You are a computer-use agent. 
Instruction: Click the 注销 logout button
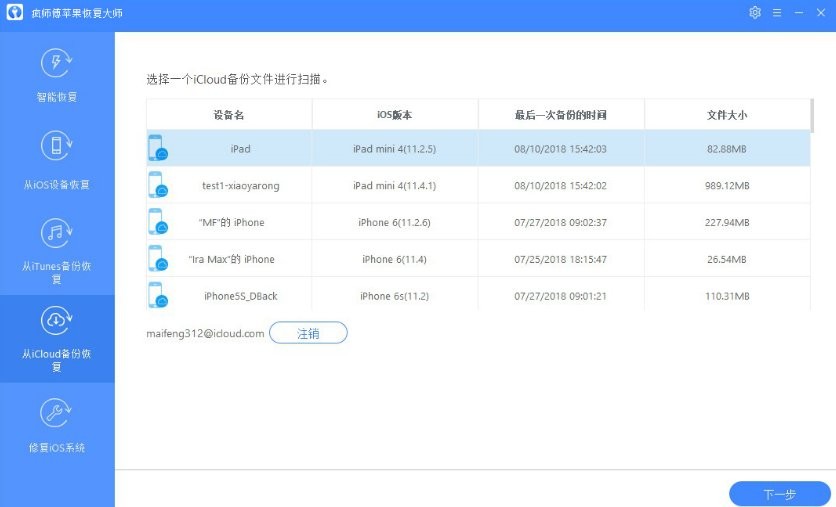pos(308,333)
